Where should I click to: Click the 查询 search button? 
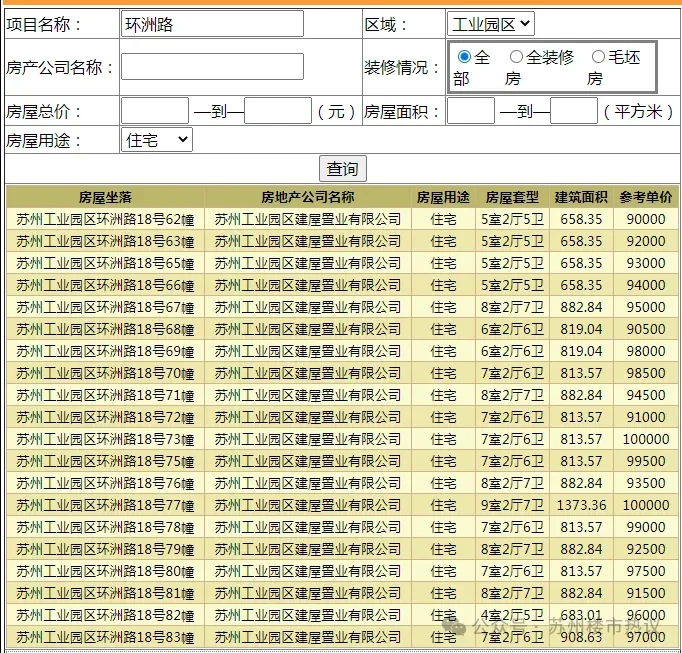pyautogui.click(x=343, y=168)
